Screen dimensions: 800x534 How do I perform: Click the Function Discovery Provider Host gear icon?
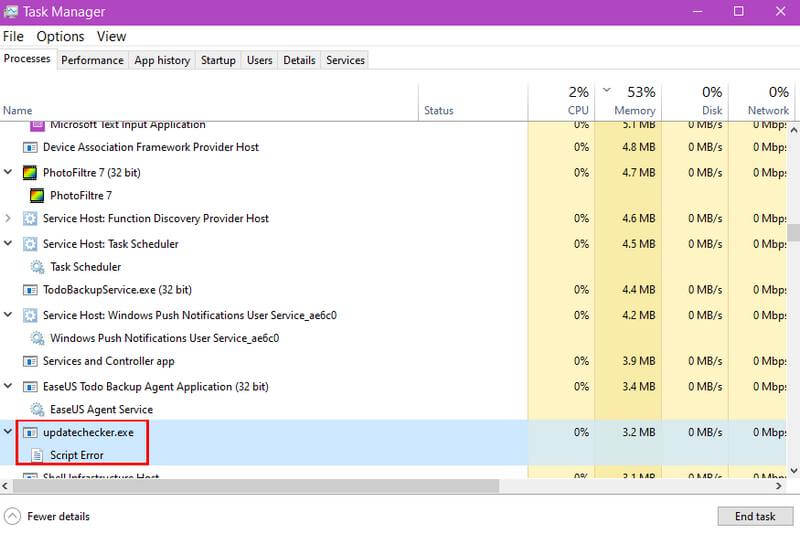click(30, 219)
